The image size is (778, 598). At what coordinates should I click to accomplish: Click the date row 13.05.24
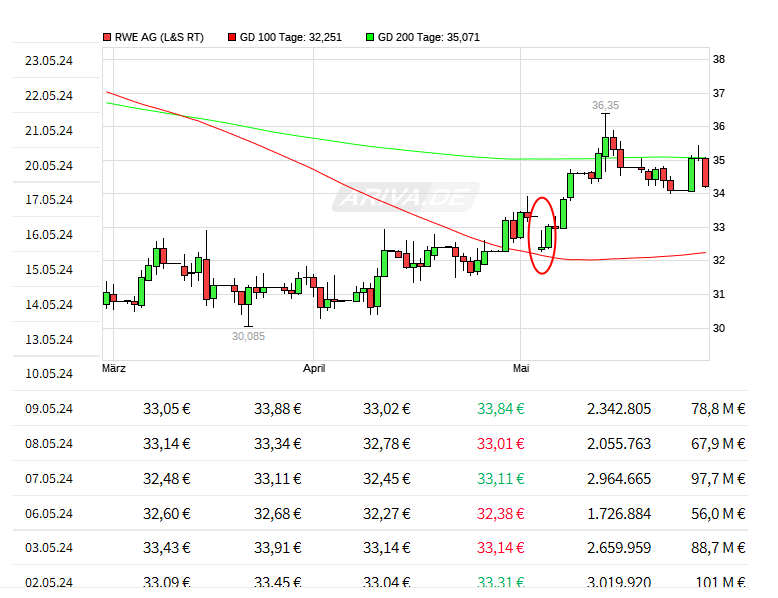[49, 339]
